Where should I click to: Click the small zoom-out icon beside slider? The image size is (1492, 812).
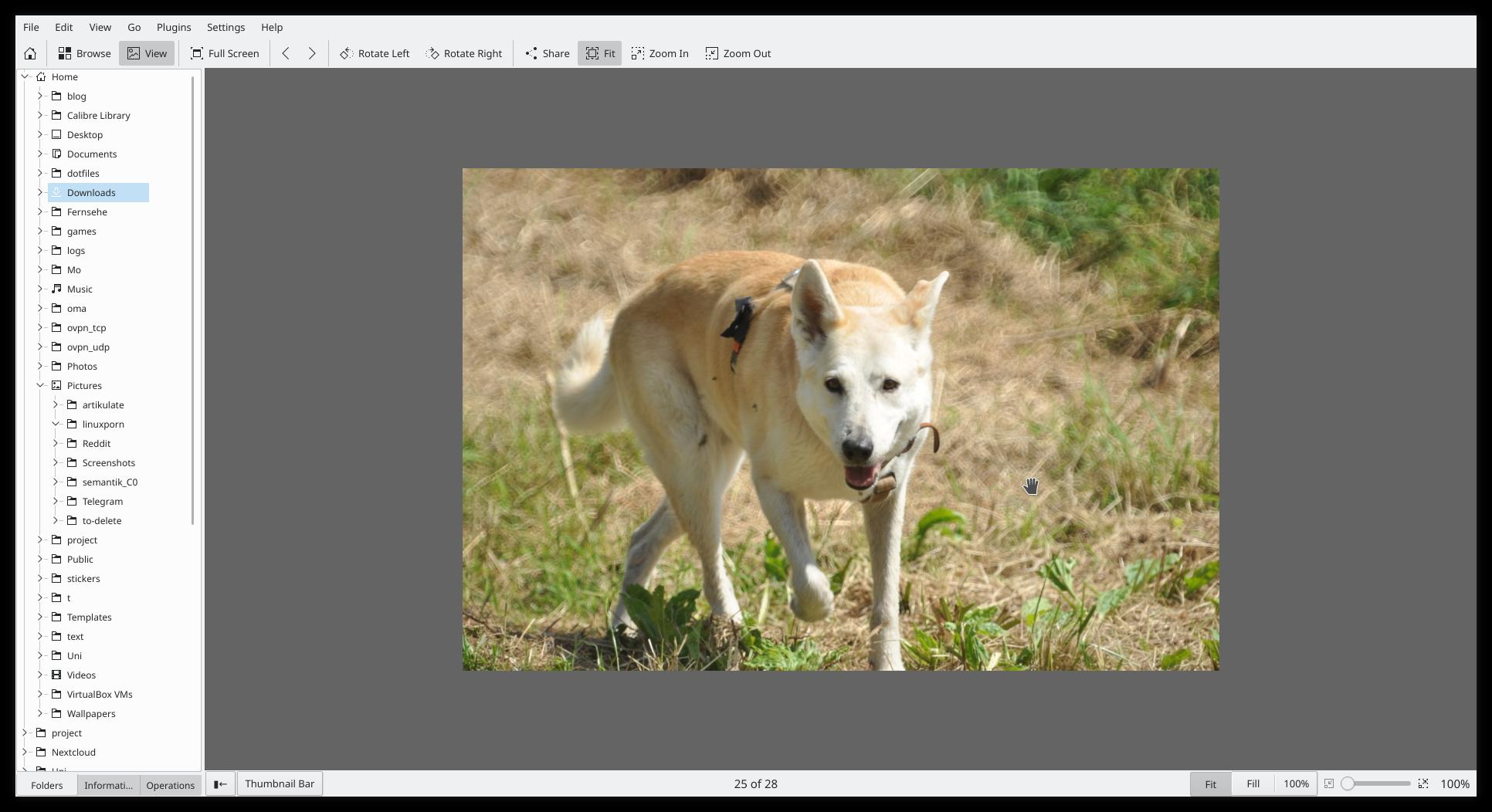1329,783
